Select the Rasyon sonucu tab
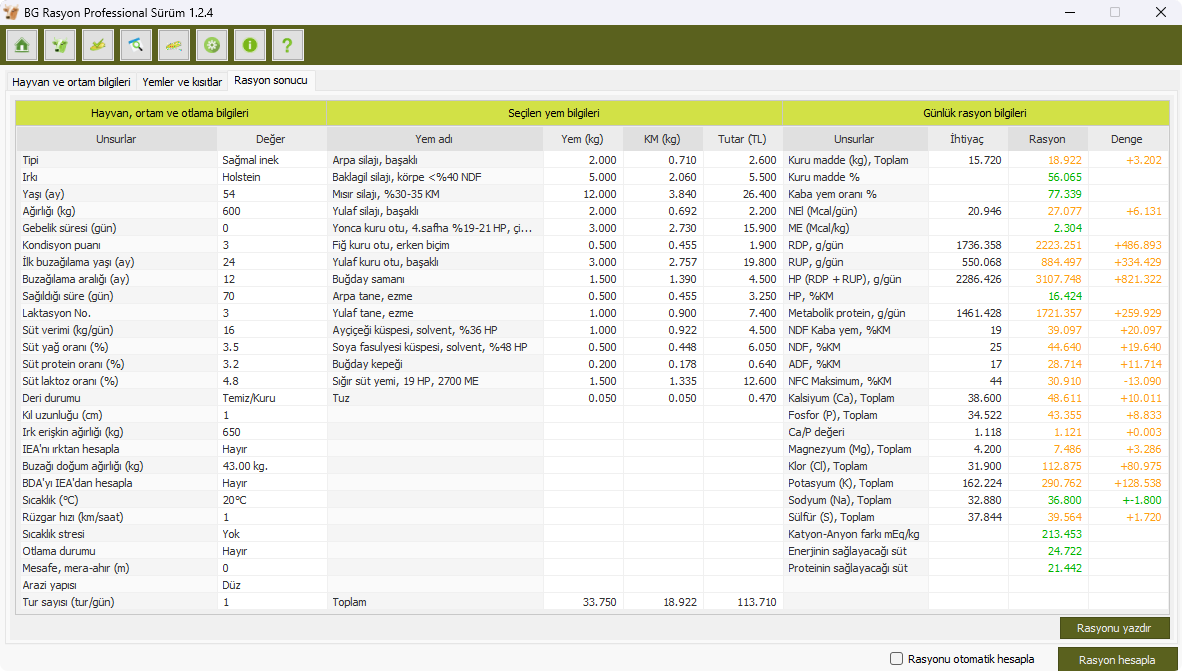1182x671 pixels. pos(271,80)
